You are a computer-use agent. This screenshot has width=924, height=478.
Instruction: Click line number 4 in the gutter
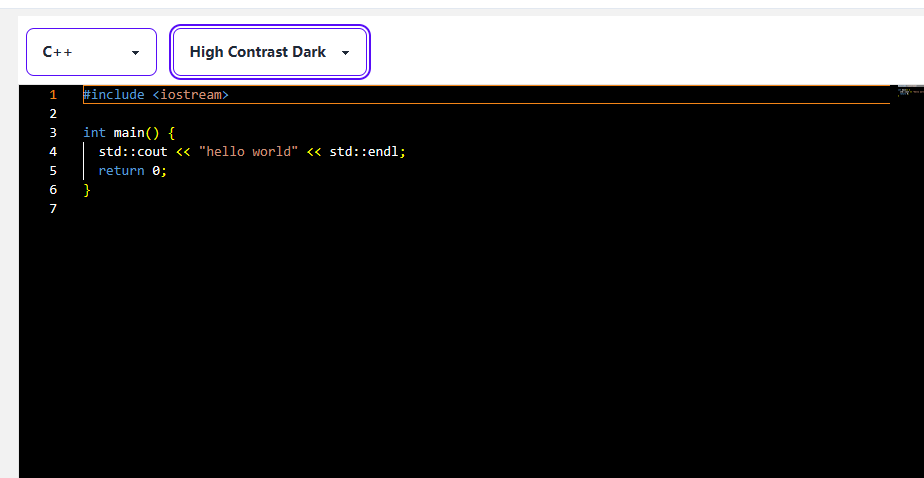tap(53, 152)
